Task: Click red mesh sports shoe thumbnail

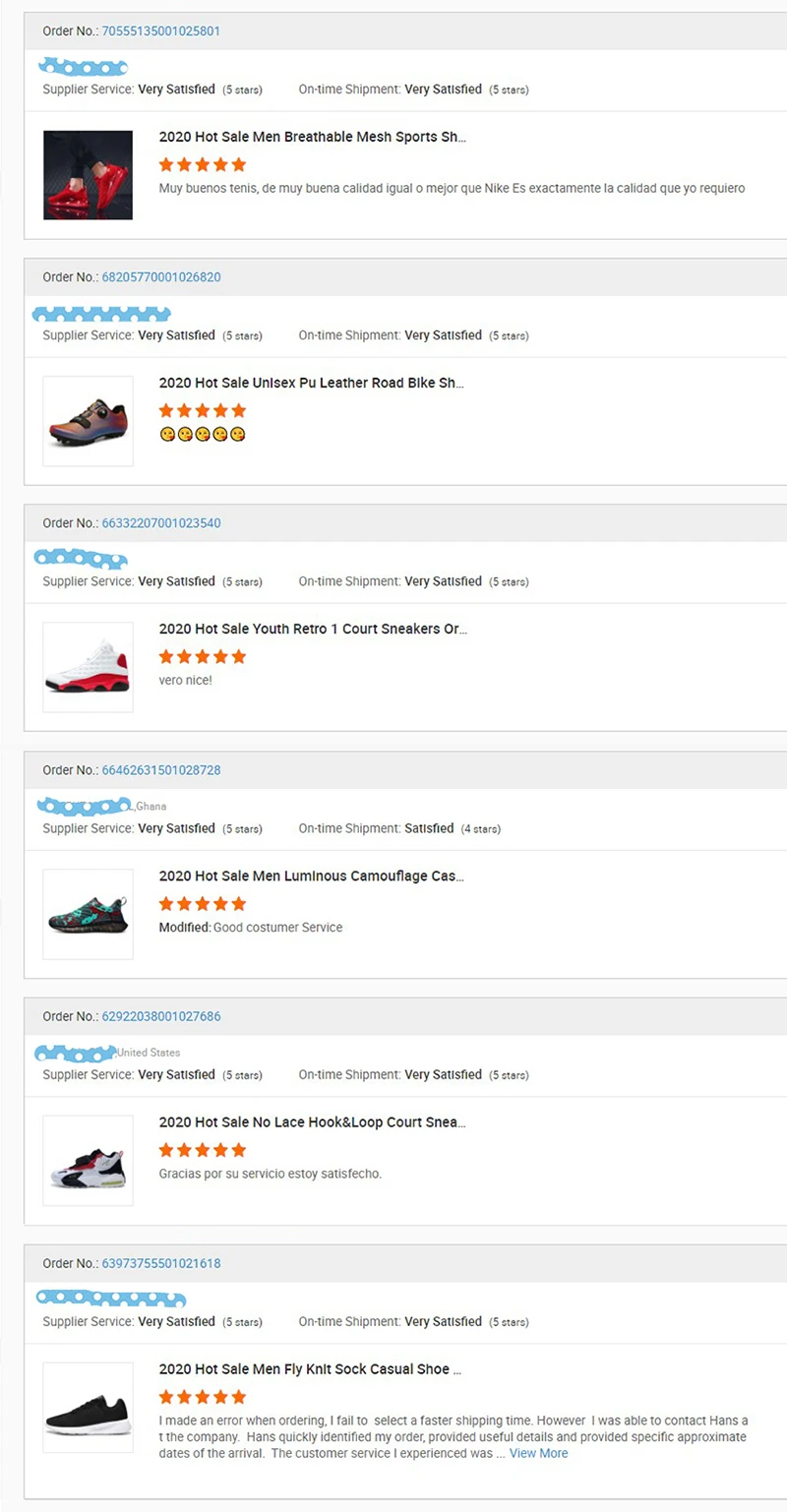Action: coord(88,175)
